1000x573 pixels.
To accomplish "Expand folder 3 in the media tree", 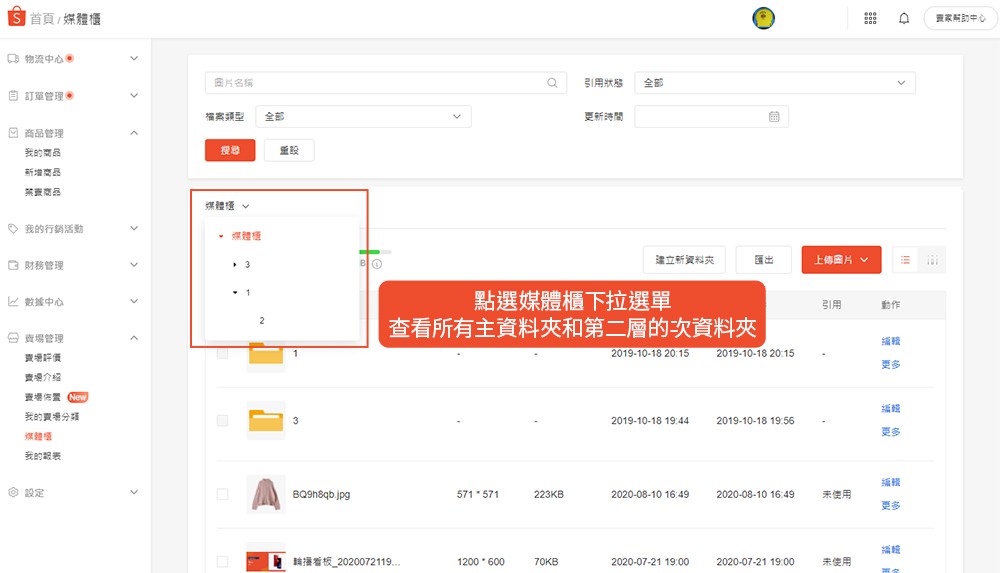I will click(235, 265).
